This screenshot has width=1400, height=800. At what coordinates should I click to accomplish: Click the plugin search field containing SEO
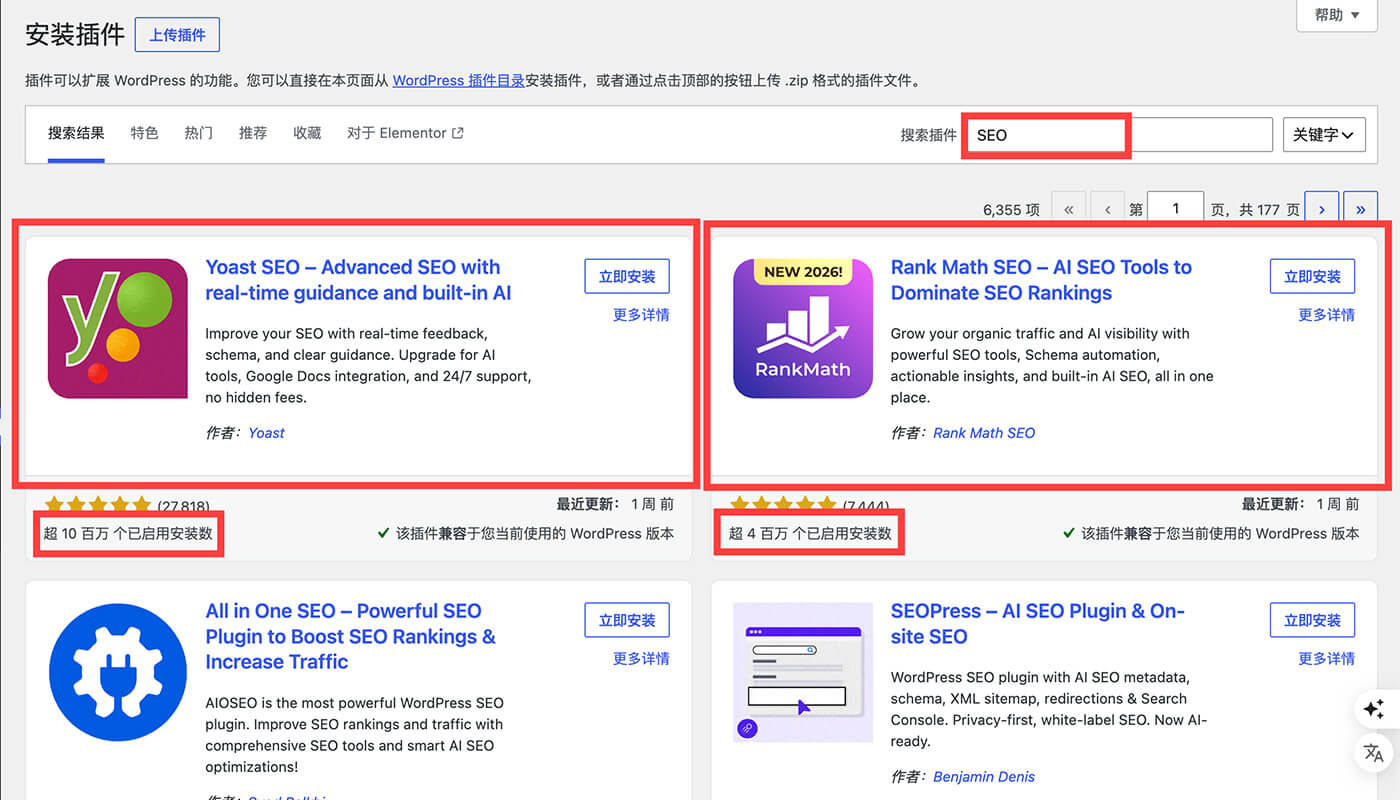pyautogui.click(x=1119, y=135)
